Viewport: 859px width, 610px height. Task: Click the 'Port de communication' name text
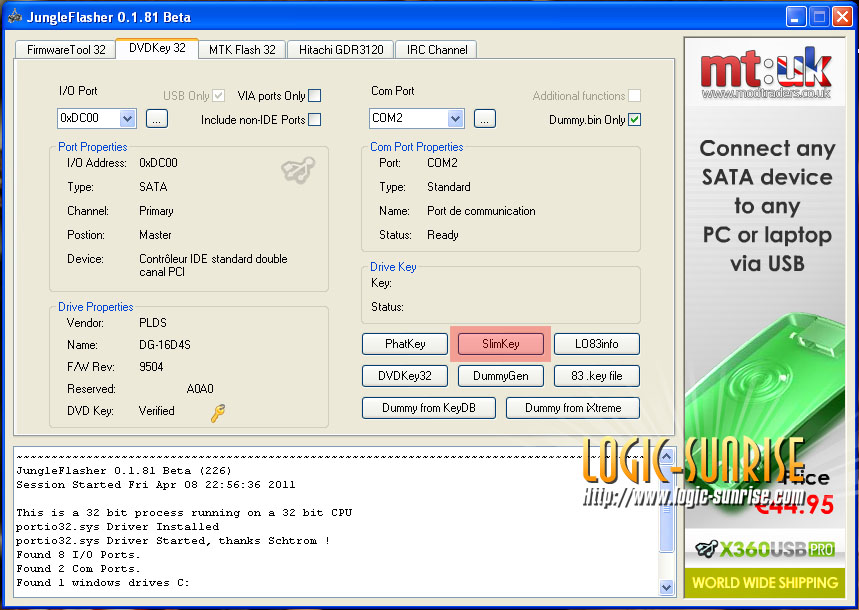[481, 211]
